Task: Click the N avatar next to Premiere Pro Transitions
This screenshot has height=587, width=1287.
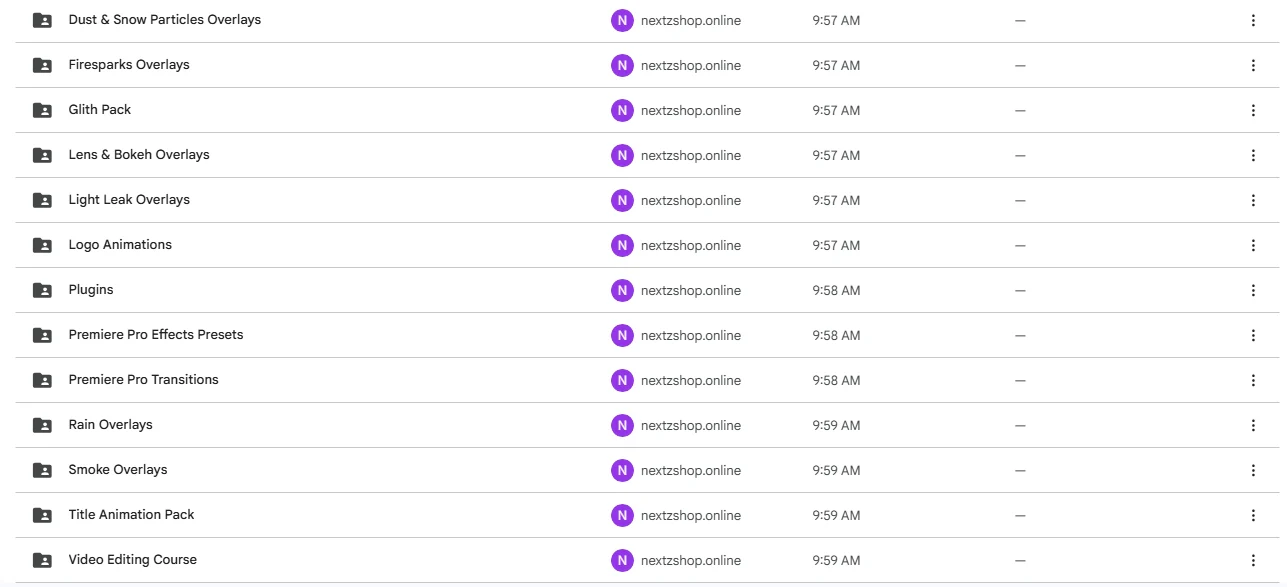Action: pyautogui.click(x=622, y=380)
